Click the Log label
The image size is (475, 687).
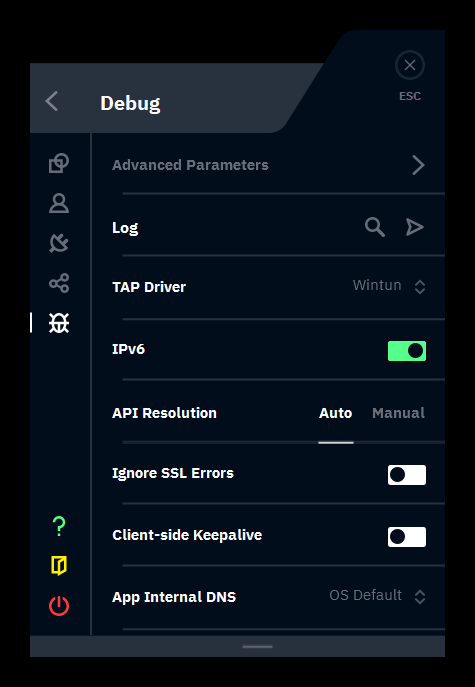[x=125, y=228]
